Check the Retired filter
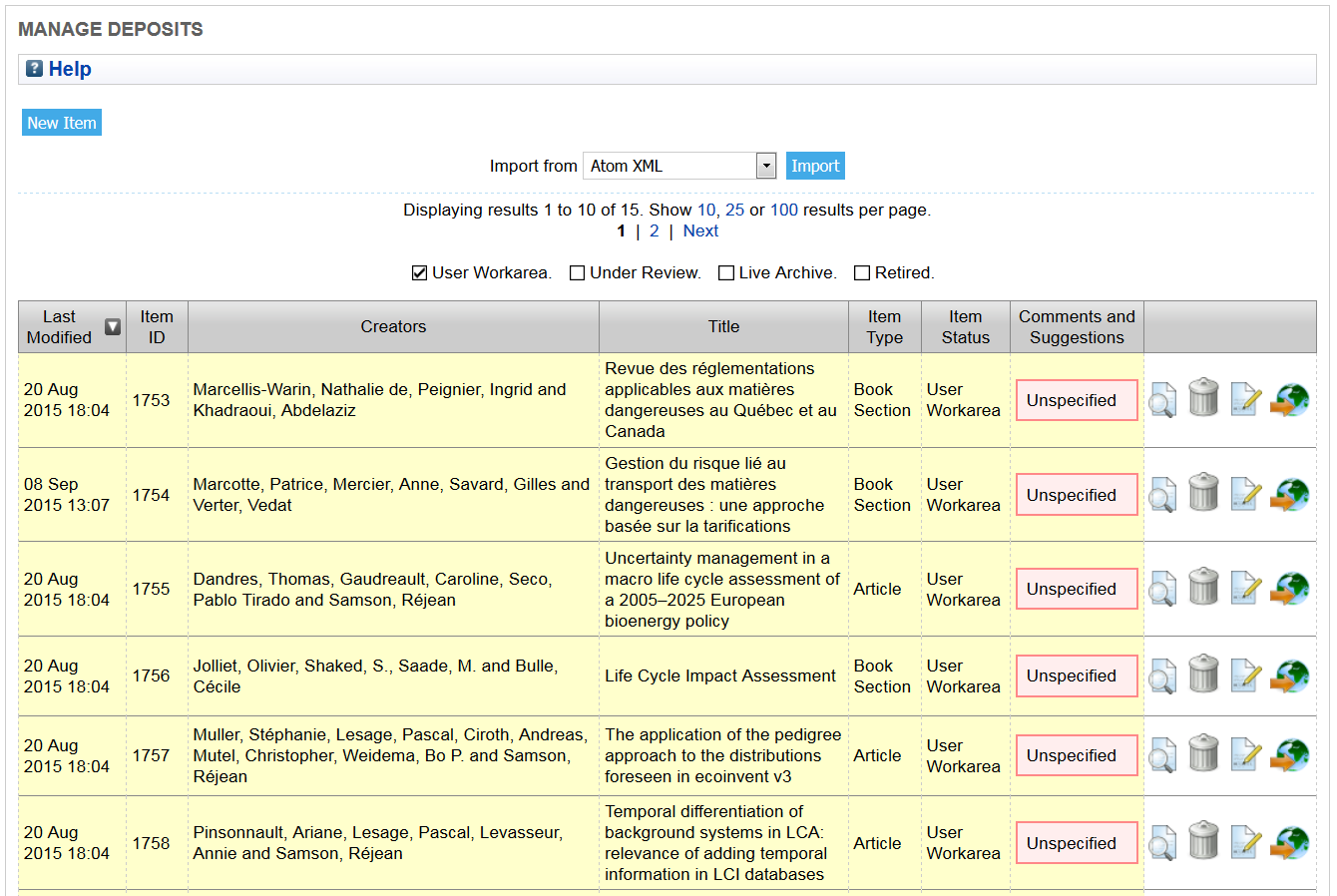This screenshot has height=896, width=1337. (862, 272)
